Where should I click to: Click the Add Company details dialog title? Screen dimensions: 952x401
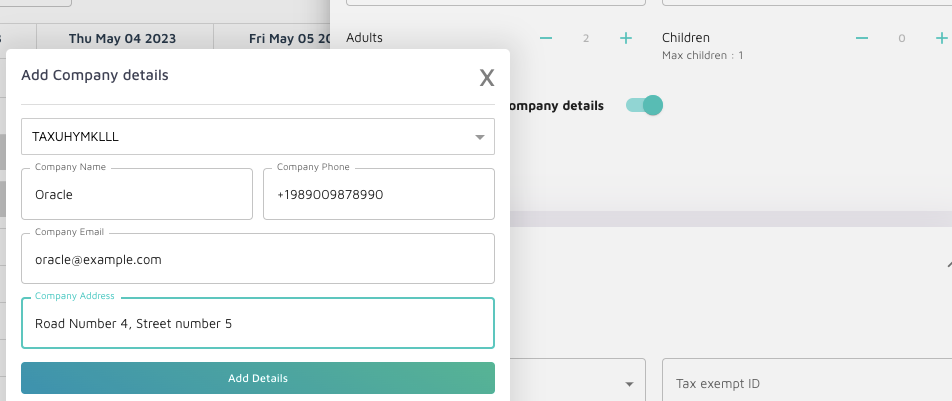point(95,75)
